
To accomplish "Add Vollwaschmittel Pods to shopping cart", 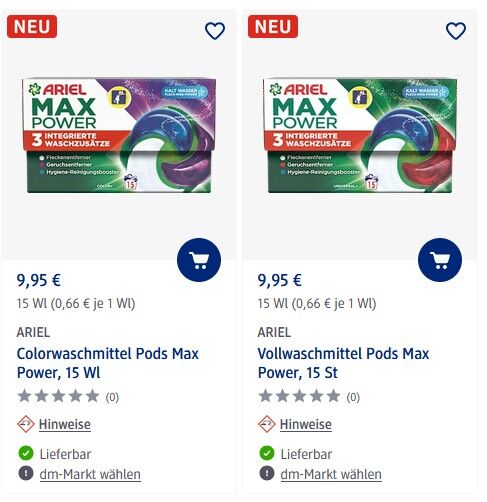I will click(440, 260).
